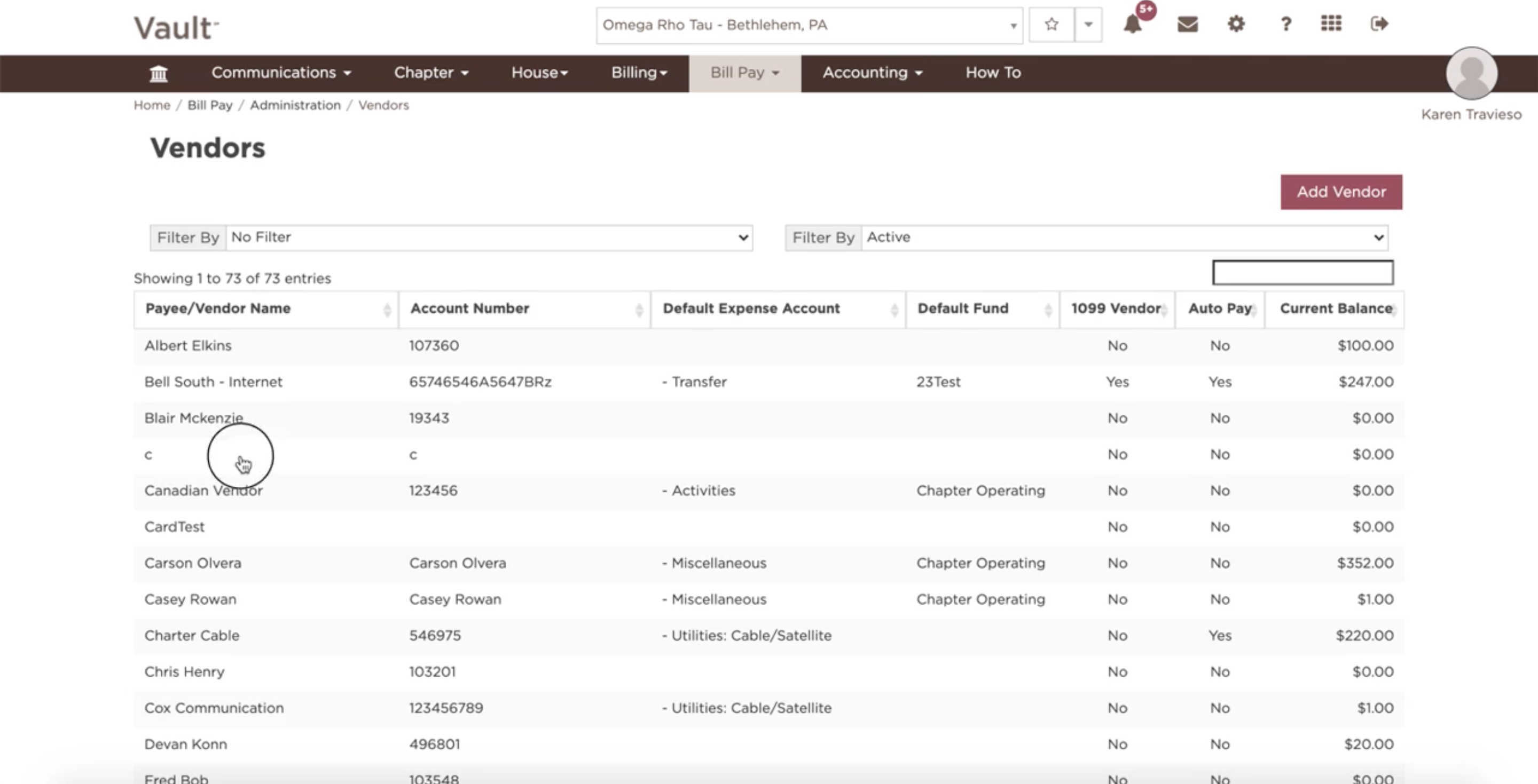This screenshot has width=1538, height=784.
Task: Click the Add Vendor button
Action: [x=1341, y=192]
